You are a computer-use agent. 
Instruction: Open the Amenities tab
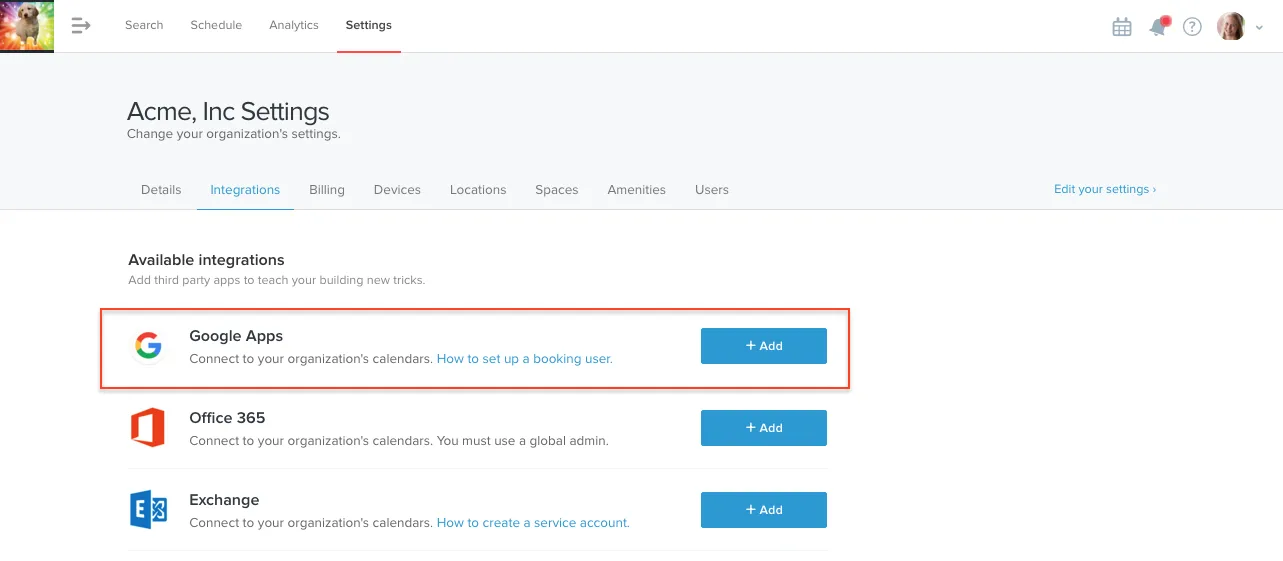pos(637,189)
